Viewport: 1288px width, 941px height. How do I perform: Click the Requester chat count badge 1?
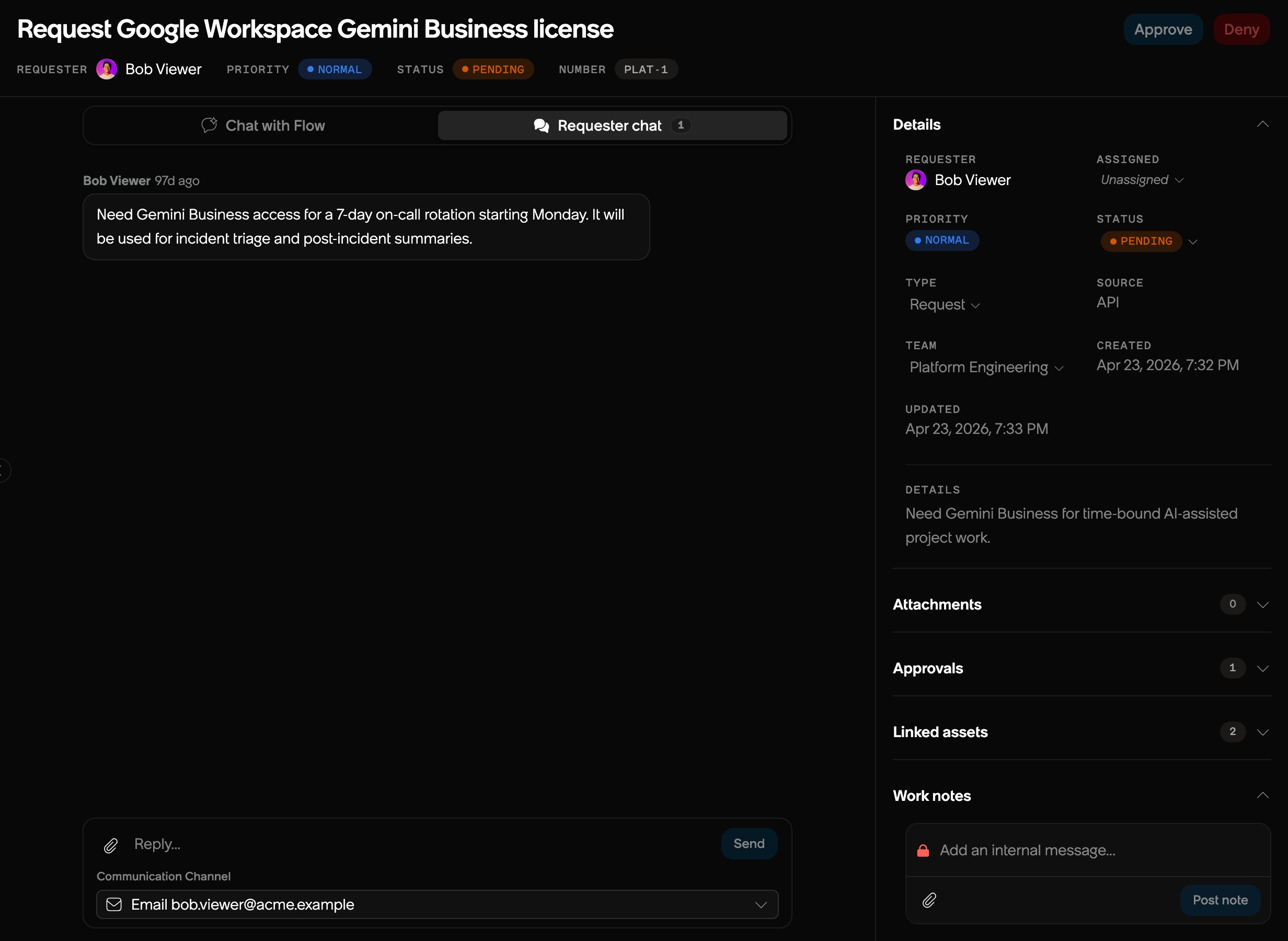pyautogui.click(x=681, y=125)
